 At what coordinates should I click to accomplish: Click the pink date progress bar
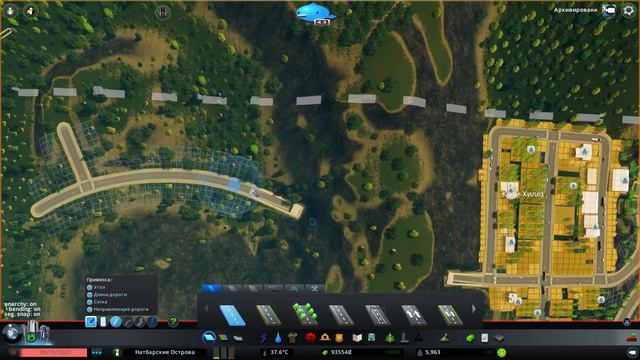point(53,352)
